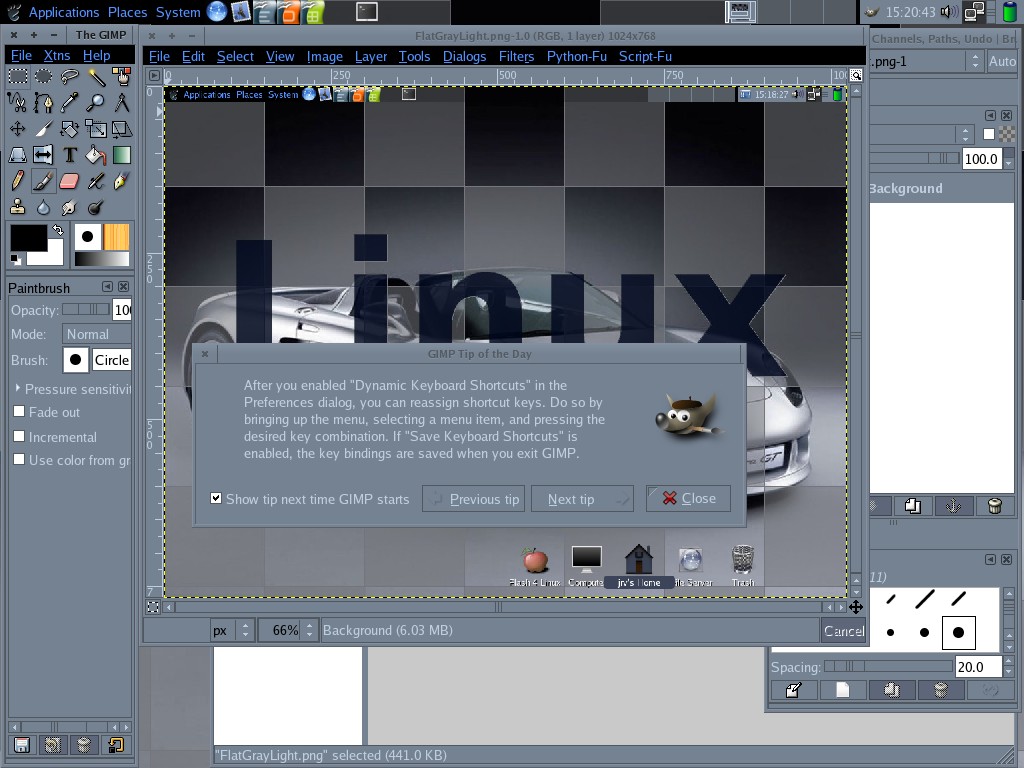Select the Paths tool
The width and height of the screenshot is (1024, 768).
[44, 103]
